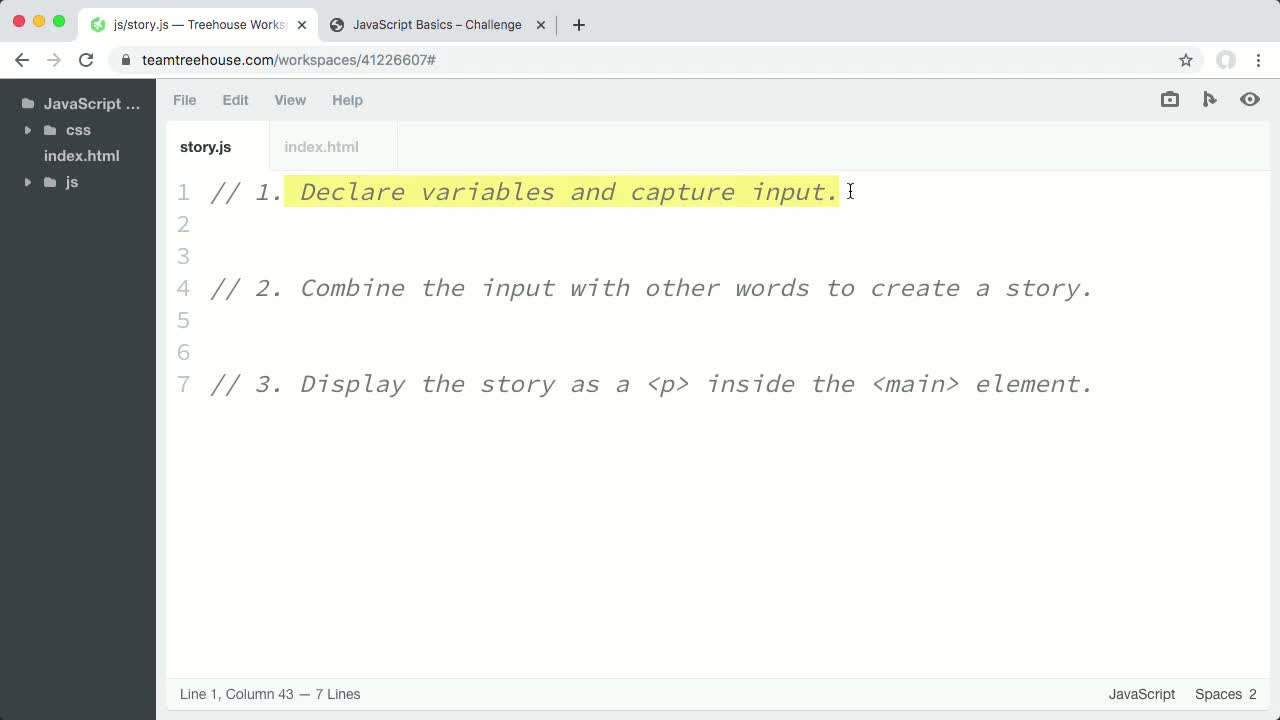Open the File menu

[184, 100]
